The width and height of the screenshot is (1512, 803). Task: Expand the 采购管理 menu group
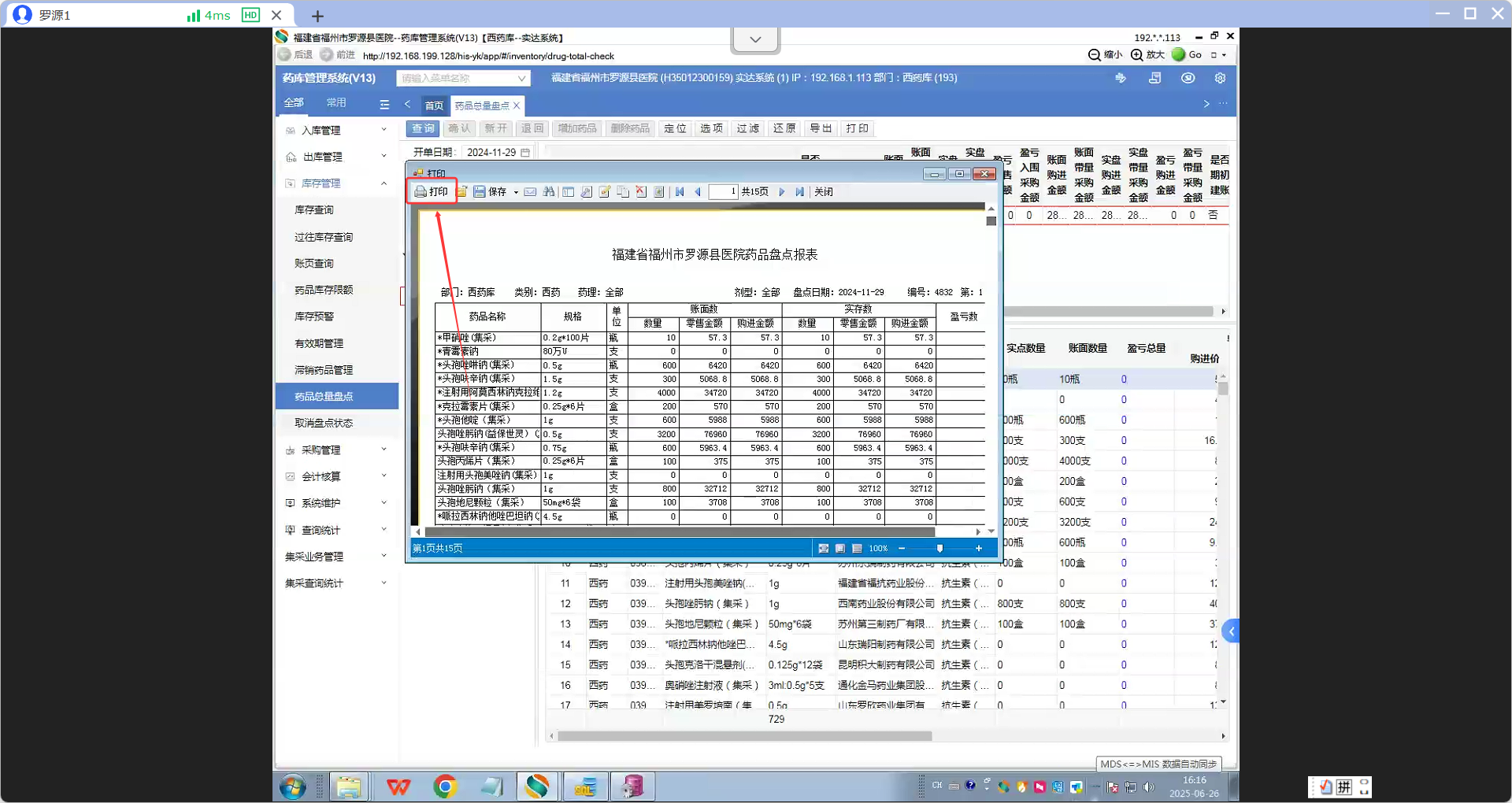(x=337, y=450)
